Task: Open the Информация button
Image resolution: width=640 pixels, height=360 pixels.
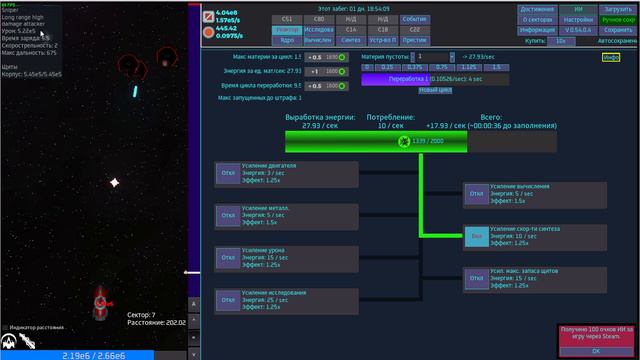Action: click(x=537, y=30)
